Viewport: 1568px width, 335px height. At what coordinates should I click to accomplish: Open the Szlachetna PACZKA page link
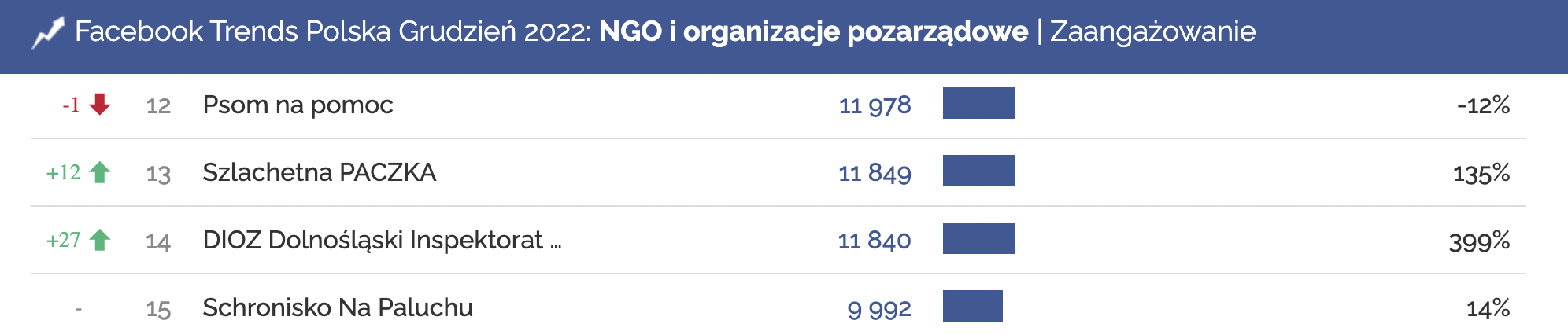319,172
